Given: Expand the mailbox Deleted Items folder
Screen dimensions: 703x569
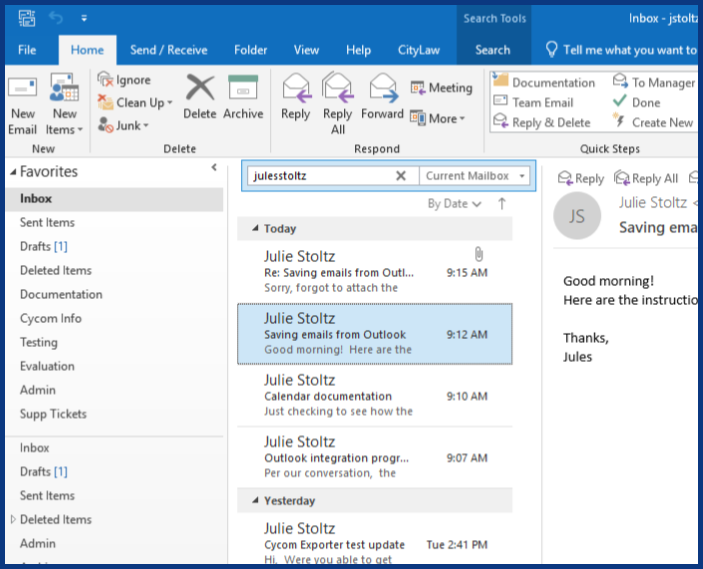Looking at the screenshot, I should pos(13,519).
